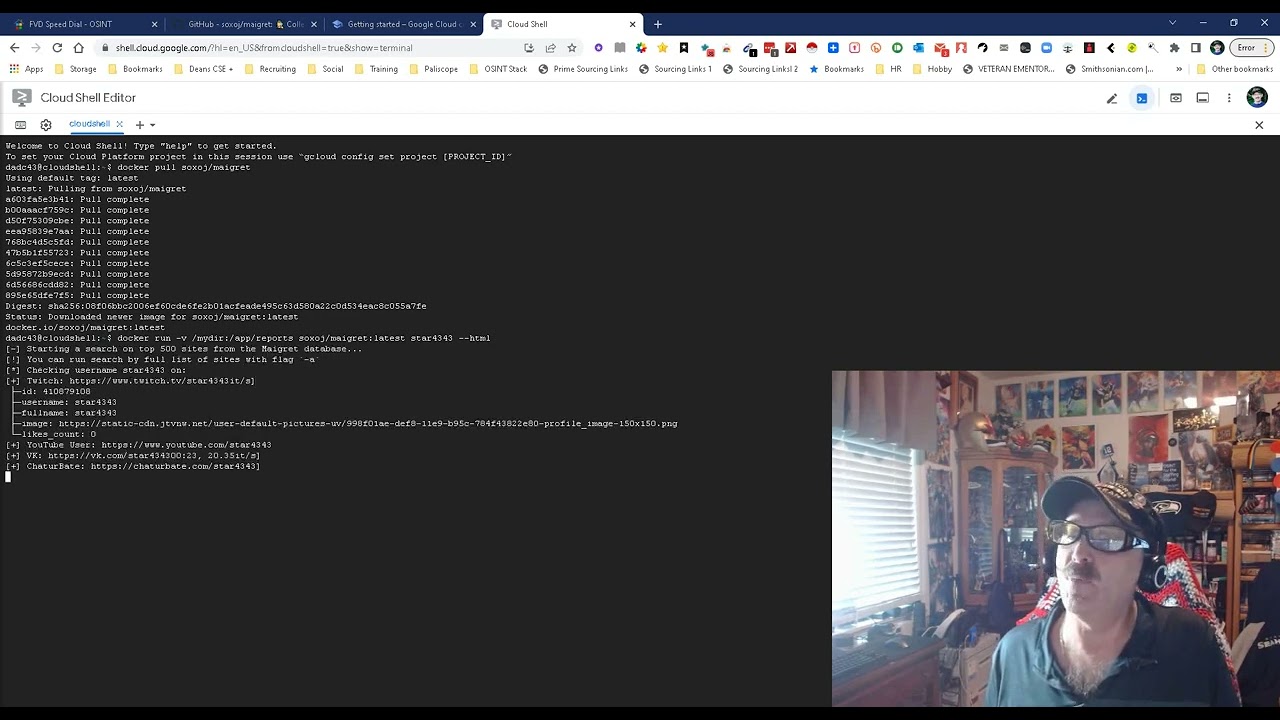Open the Cloud Shell Editor pencil icon
1280x720 pixels.
click(x=1111, y=98)
